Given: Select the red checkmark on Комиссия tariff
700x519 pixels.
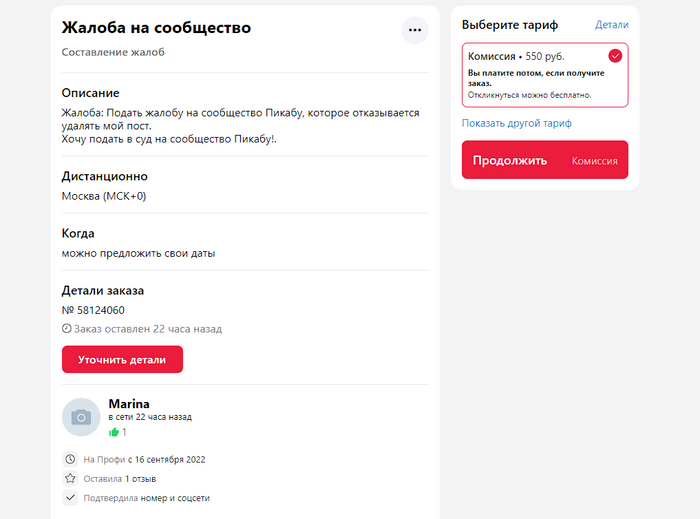Looking at the screenshot, I should coord(615,56).
